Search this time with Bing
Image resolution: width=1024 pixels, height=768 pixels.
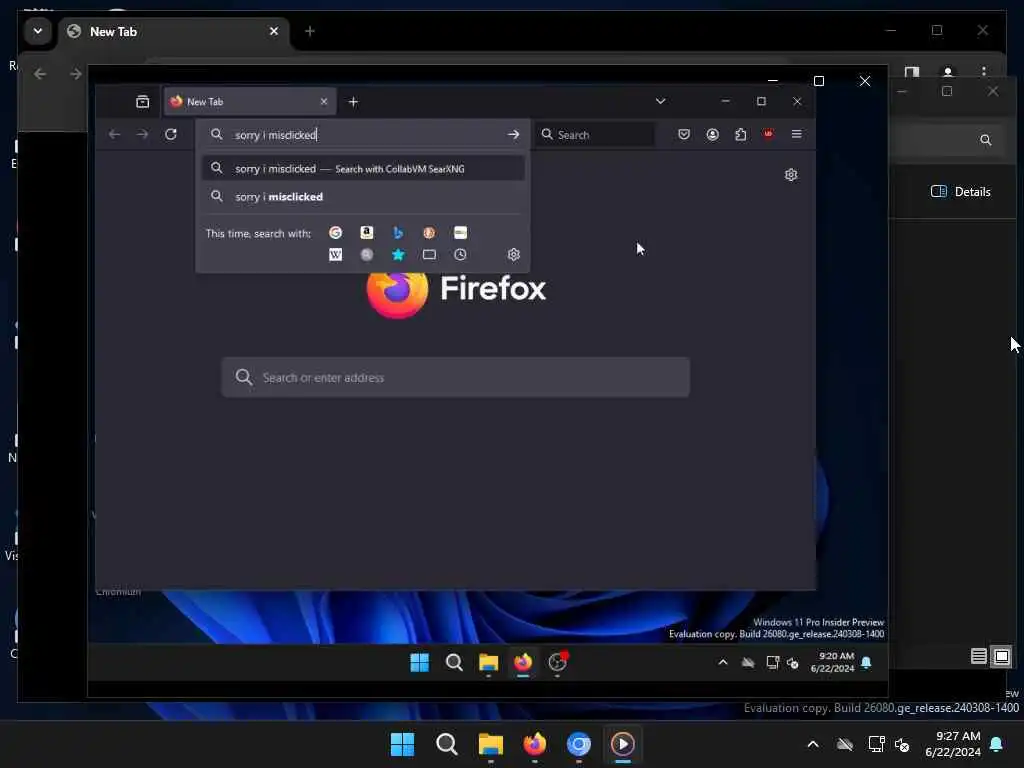[398, 233]
